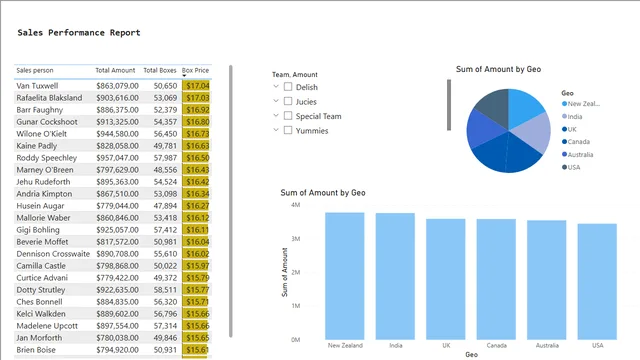Select Marney O'Breen in the table

[x=45, y=170]
